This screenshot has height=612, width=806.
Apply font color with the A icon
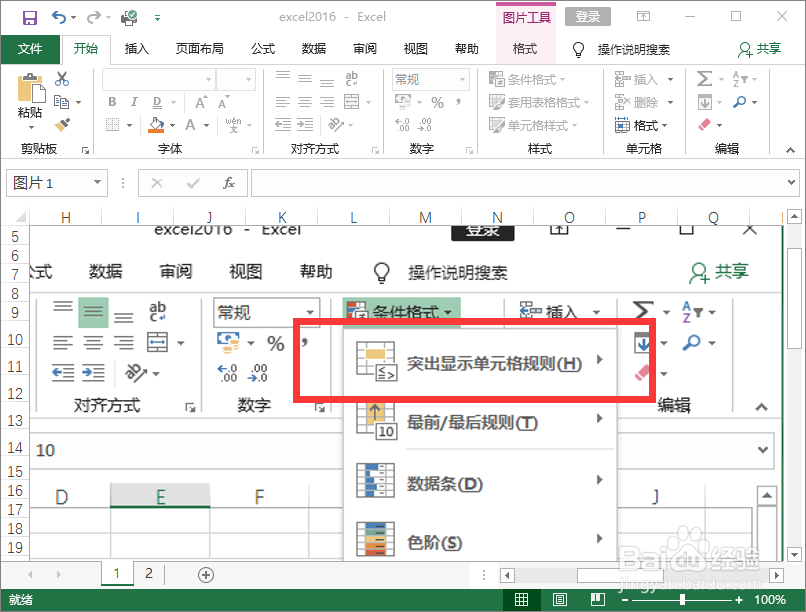click(x=190, y=125)
